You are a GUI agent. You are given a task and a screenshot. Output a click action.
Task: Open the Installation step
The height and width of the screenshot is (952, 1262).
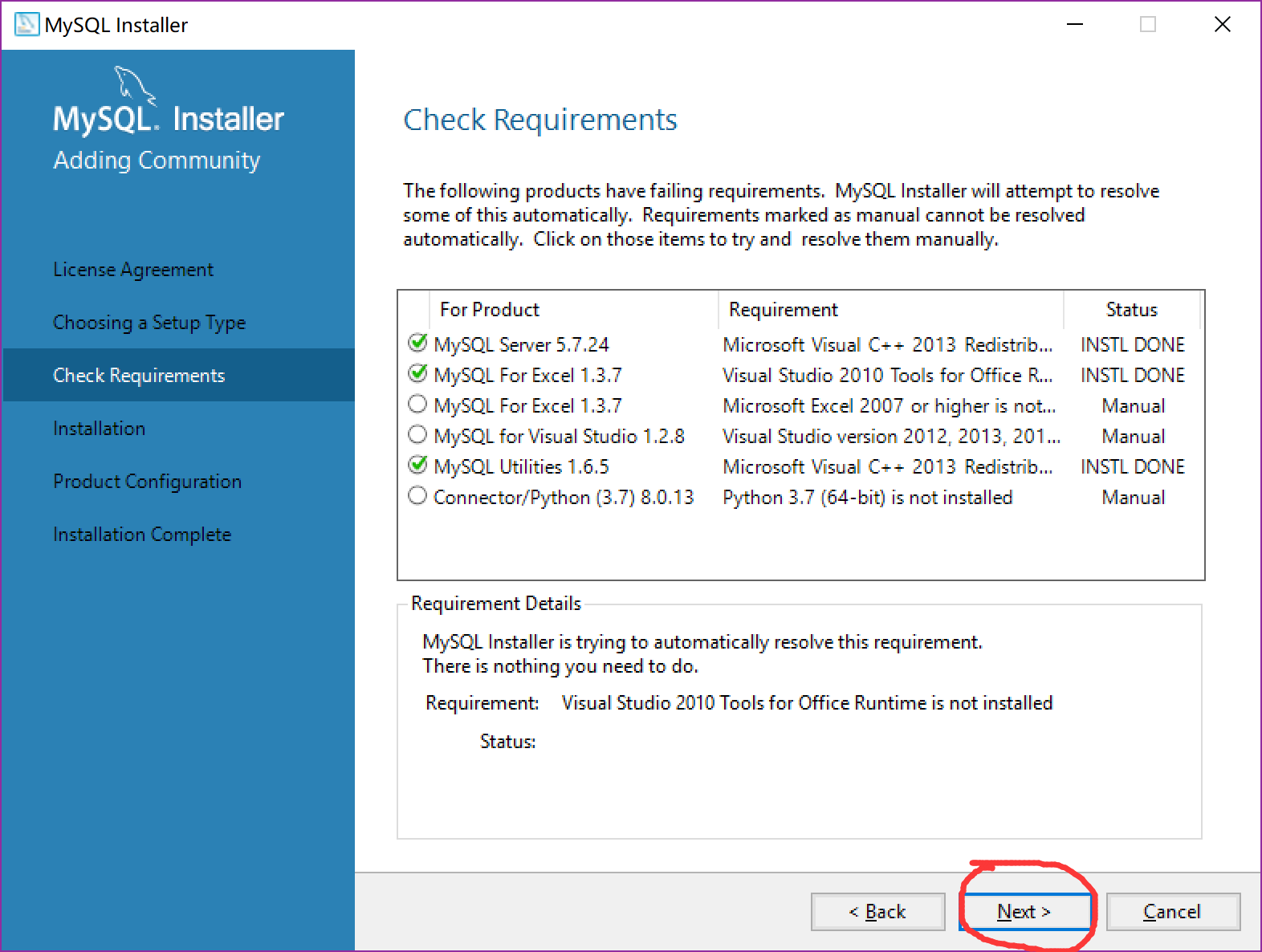pos(100,429)
